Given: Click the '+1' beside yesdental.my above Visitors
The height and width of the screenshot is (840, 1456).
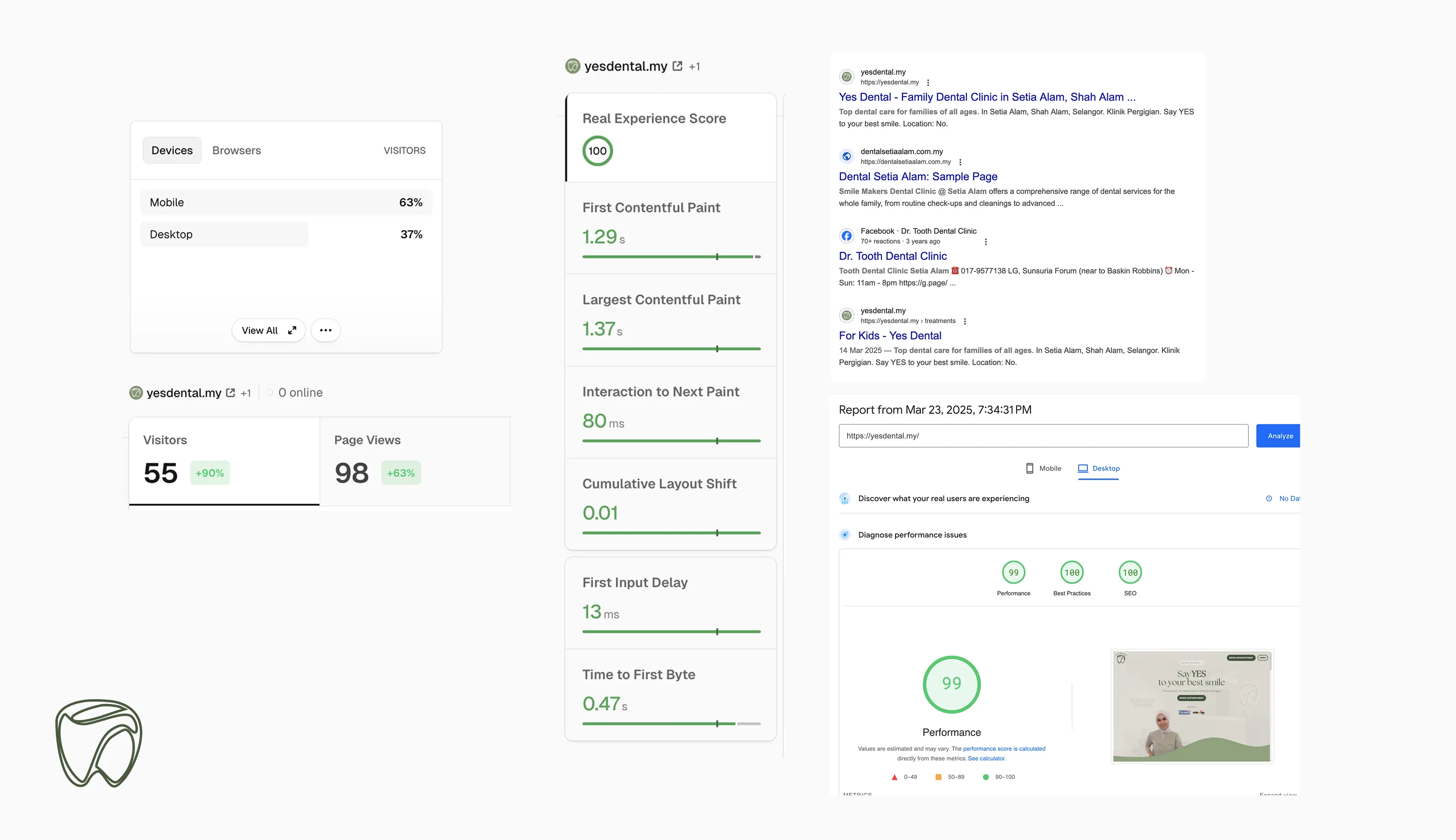Looking at the screenshot, I should click(x=246, y=393).
